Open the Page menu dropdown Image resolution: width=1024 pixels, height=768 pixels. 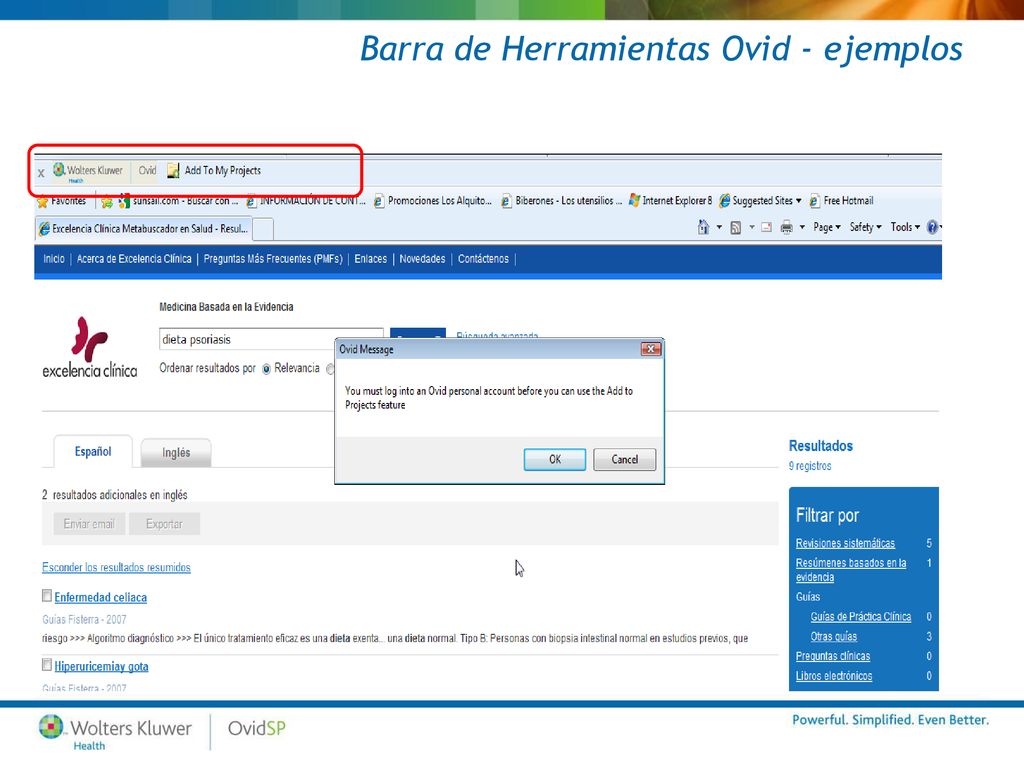pos(827,227)
